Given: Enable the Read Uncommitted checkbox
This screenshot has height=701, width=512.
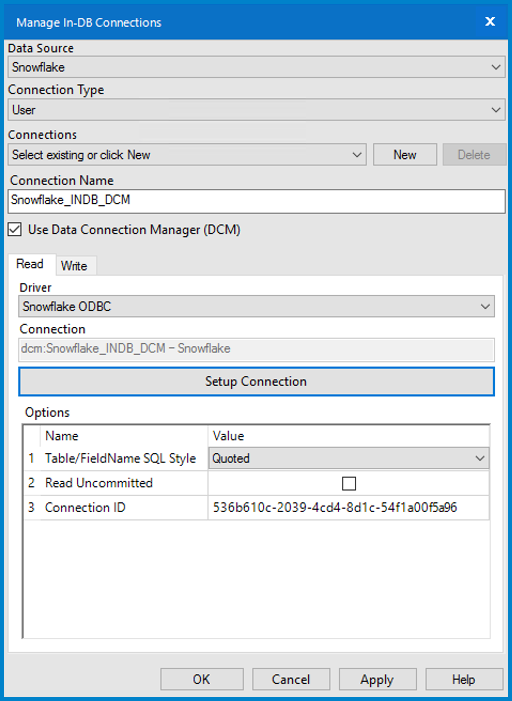Looking at the screenshot, I should coord(349,483).
